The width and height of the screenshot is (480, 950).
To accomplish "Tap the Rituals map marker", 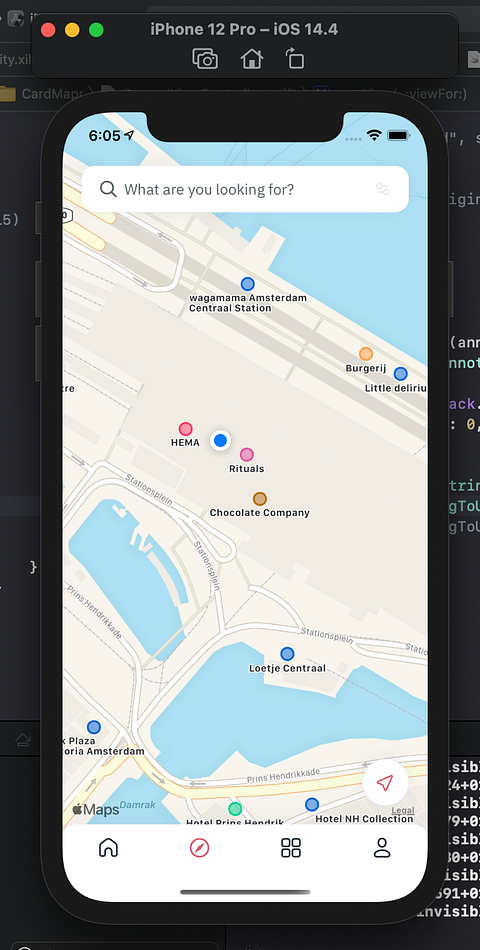I will pyautogui.click(x=247, y=454).
